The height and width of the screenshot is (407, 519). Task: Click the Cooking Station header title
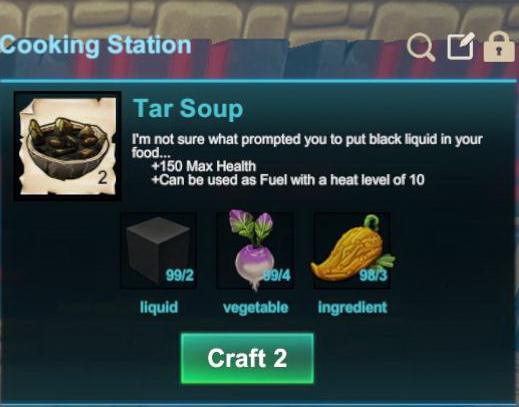point(96,45)
